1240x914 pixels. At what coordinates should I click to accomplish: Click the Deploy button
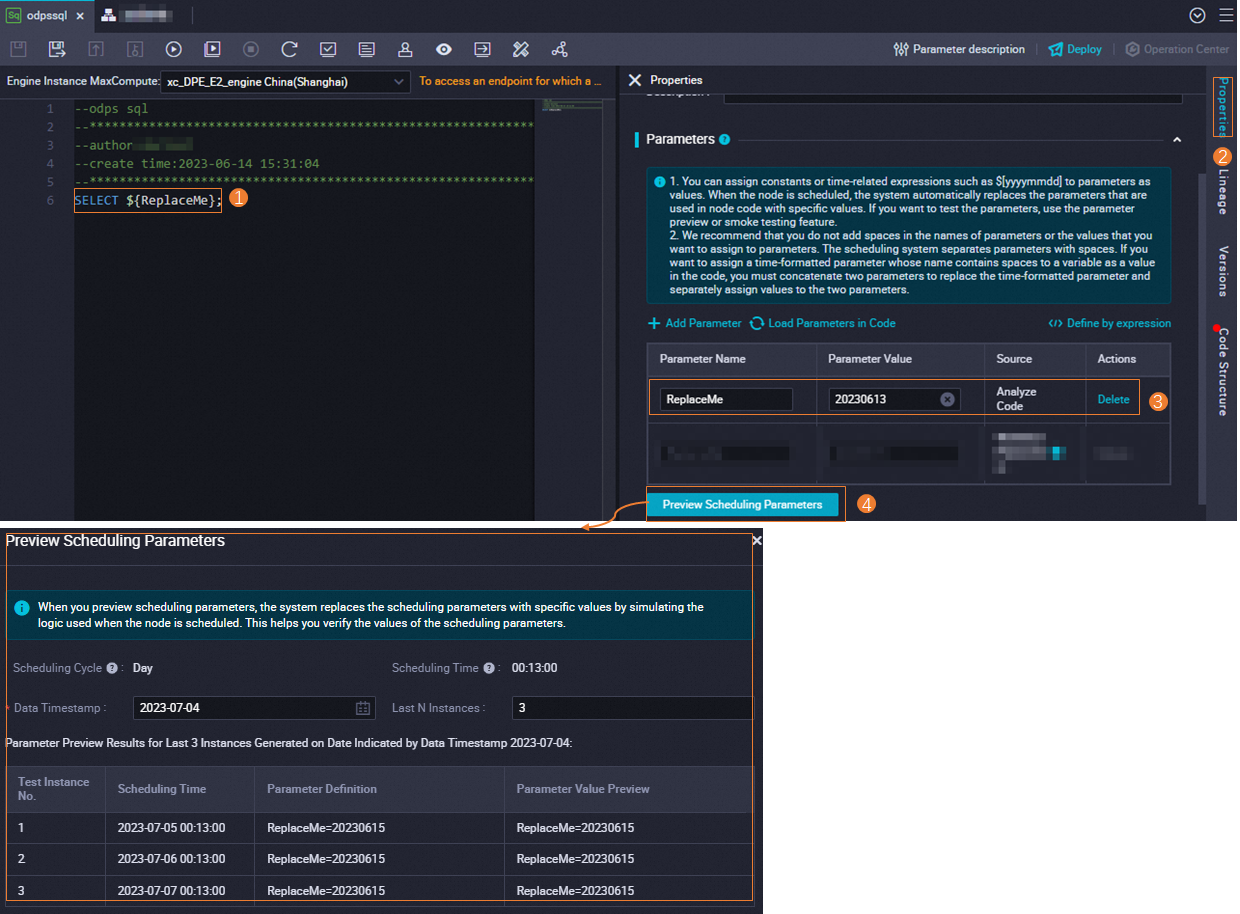[x=1075, y=49]
